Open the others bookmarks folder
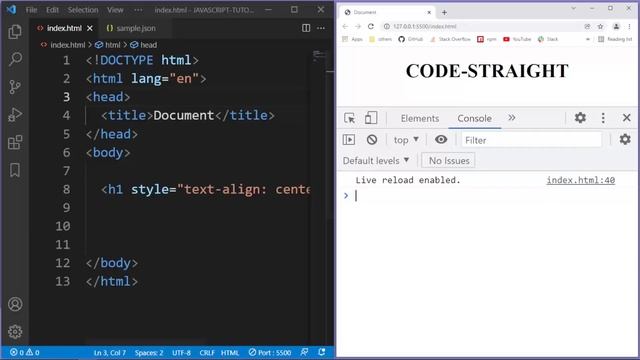The height and width of the screenshot is (360, 640). coord(380,39)
